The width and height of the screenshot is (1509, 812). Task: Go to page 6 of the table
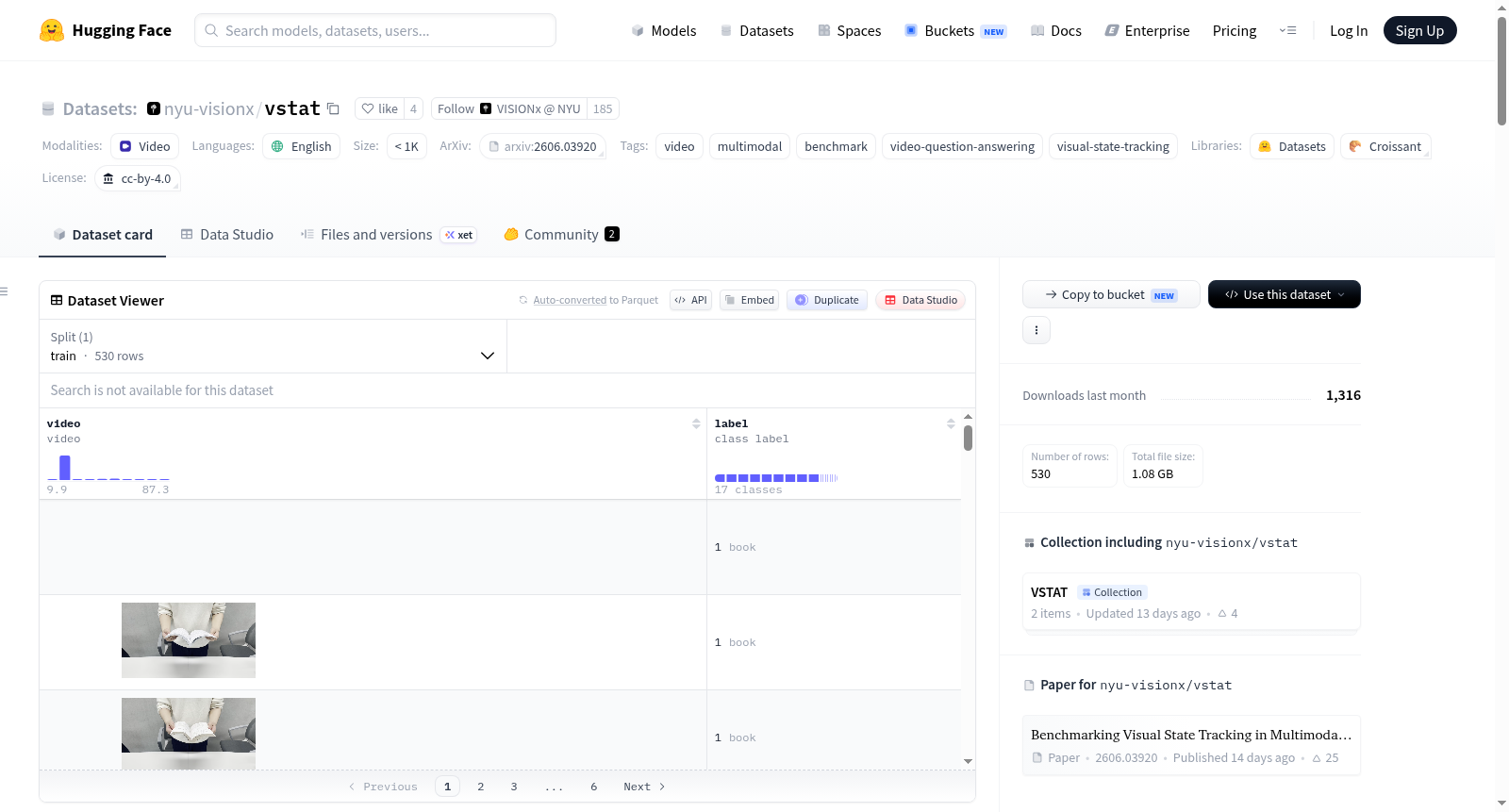tap(594, 787)
